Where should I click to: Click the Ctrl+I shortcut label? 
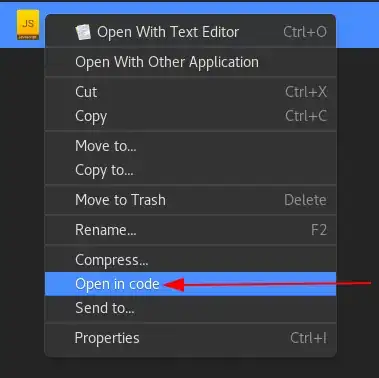(x=308, y=338)
